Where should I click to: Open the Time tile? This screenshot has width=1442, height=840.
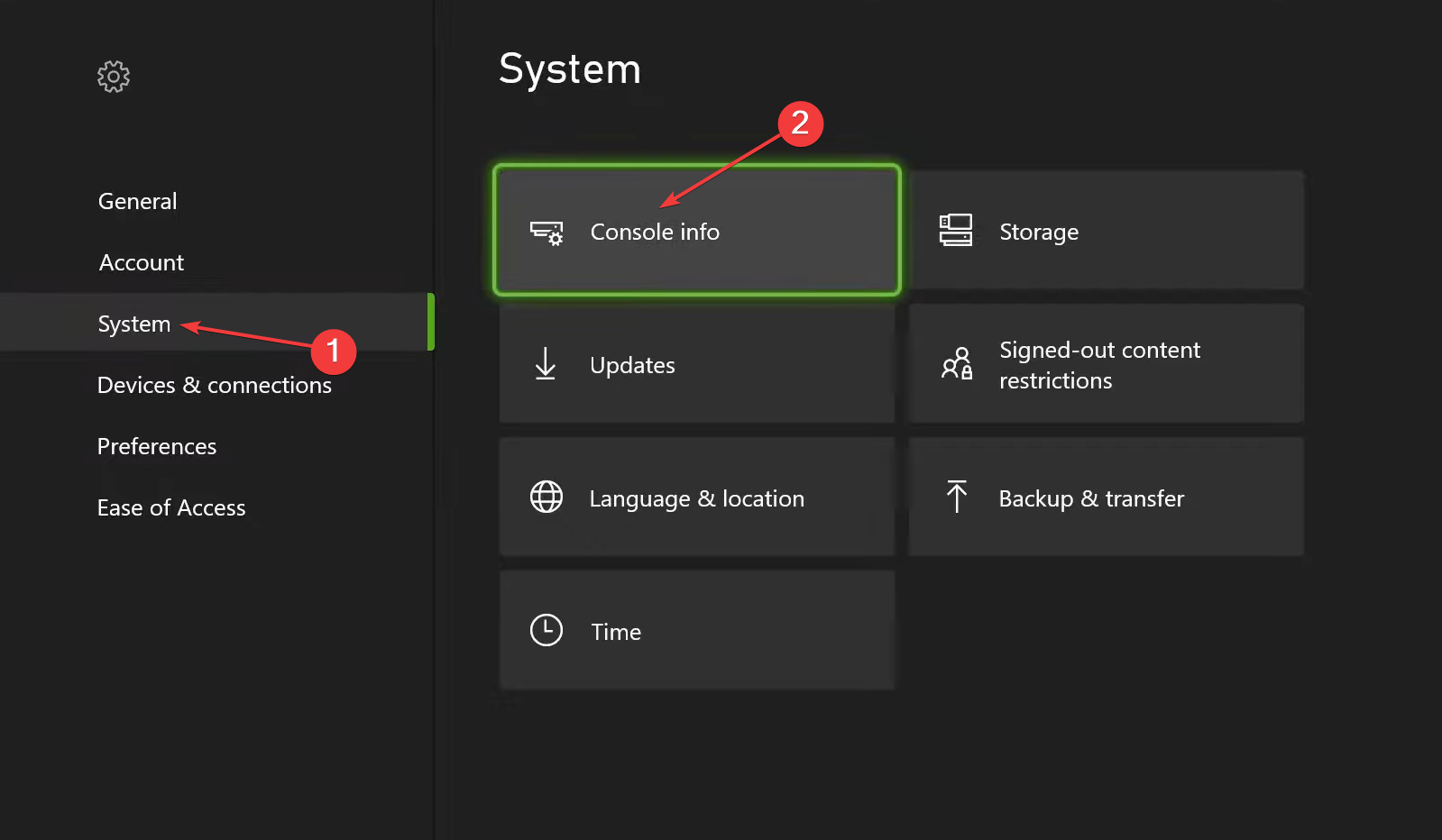(x=697, y=630)
